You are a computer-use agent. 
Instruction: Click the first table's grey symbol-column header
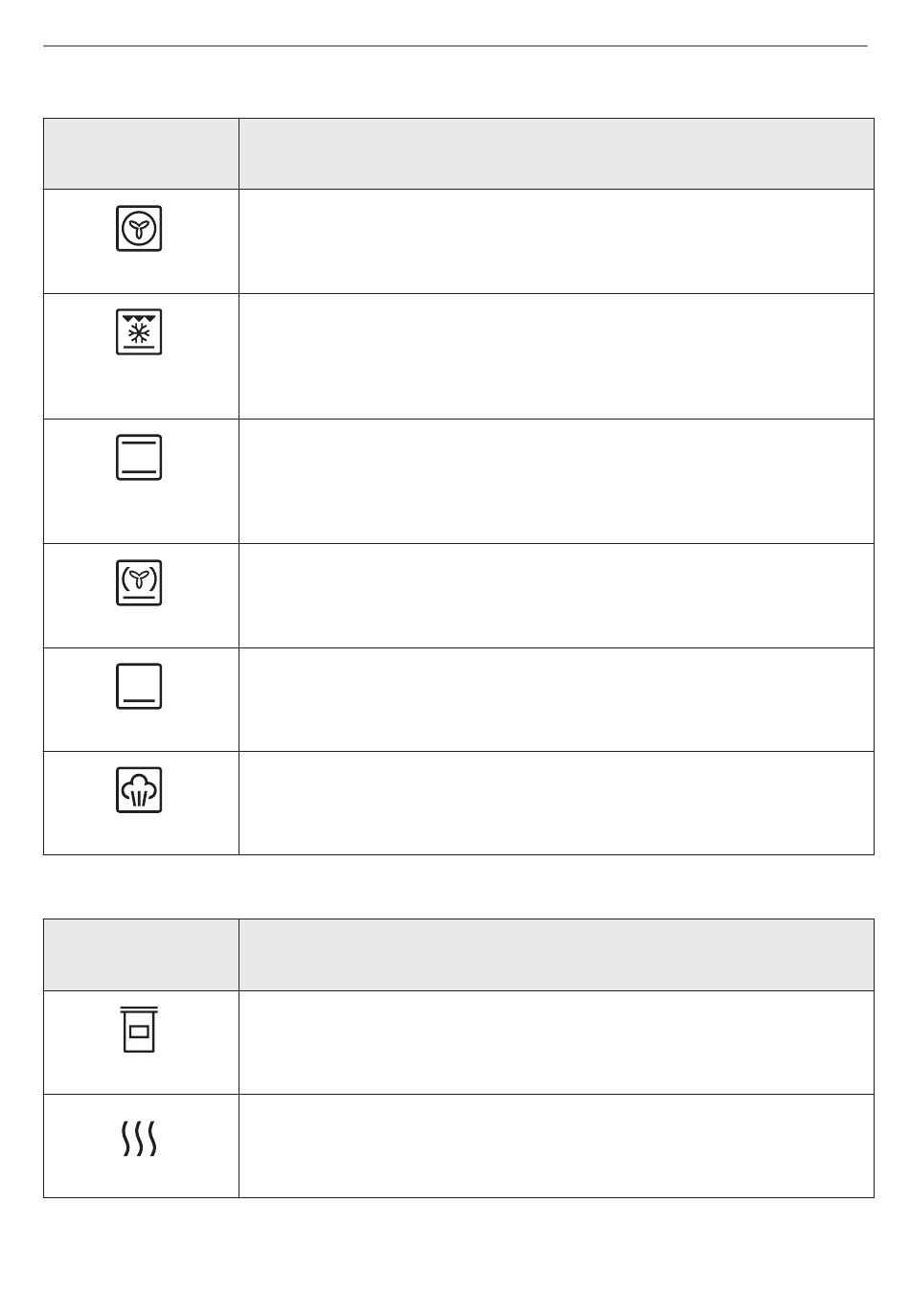141,154
